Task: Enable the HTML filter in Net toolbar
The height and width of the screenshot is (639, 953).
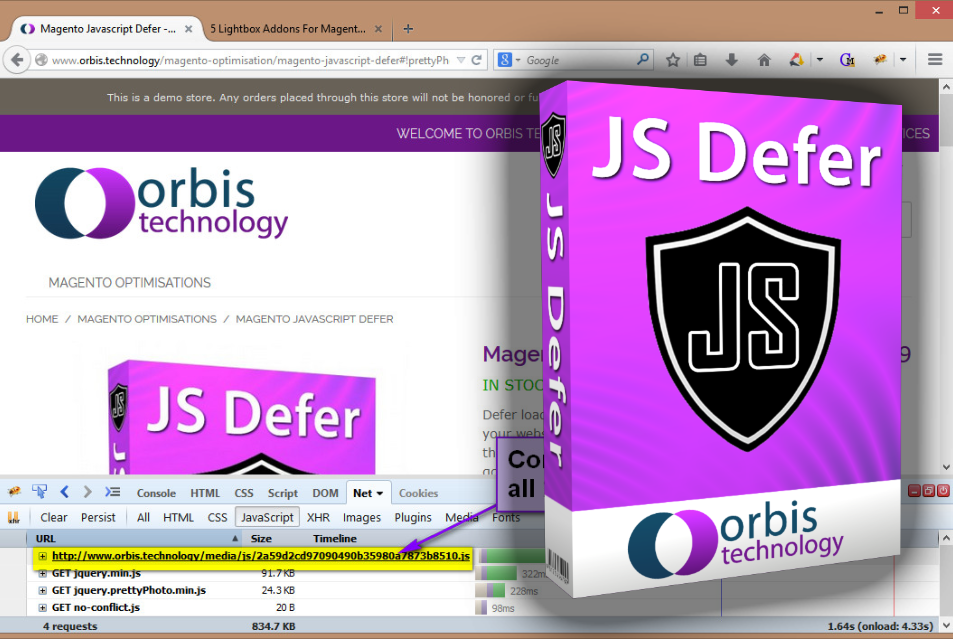Action: click(178, 517)
